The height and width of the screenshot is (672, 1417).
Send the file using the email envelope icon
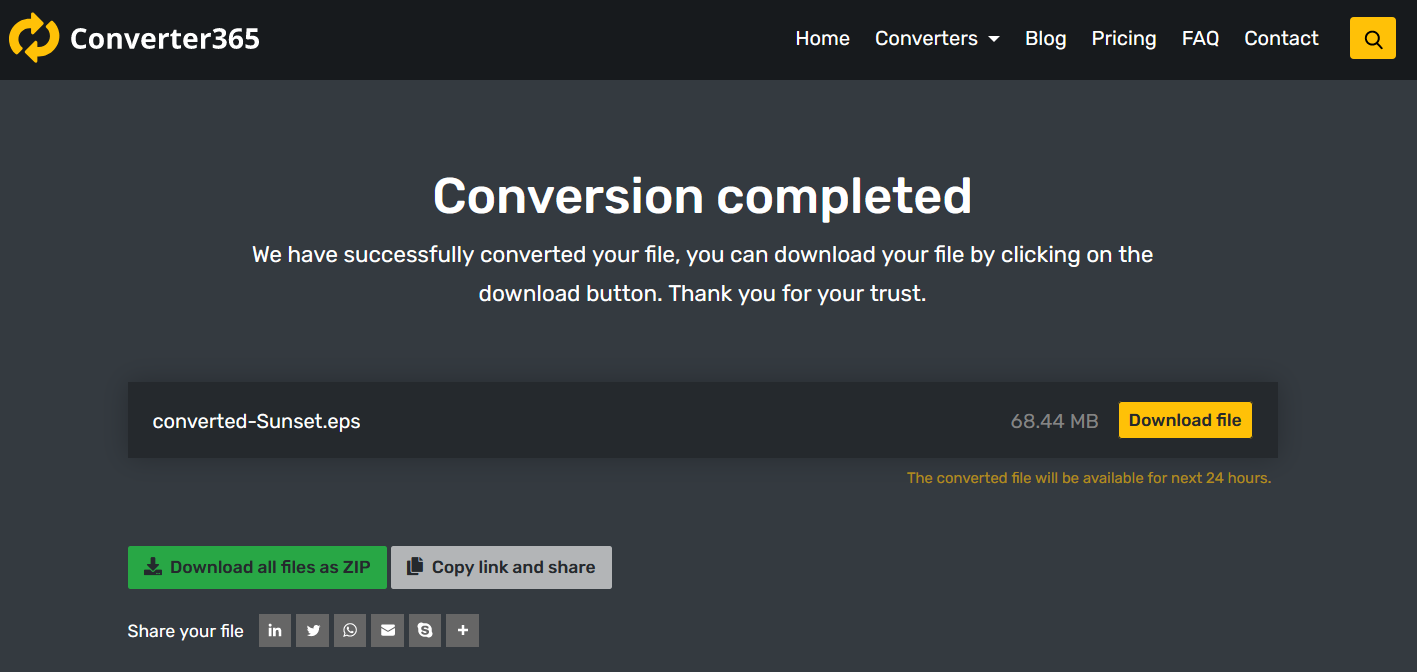(388, 631)
